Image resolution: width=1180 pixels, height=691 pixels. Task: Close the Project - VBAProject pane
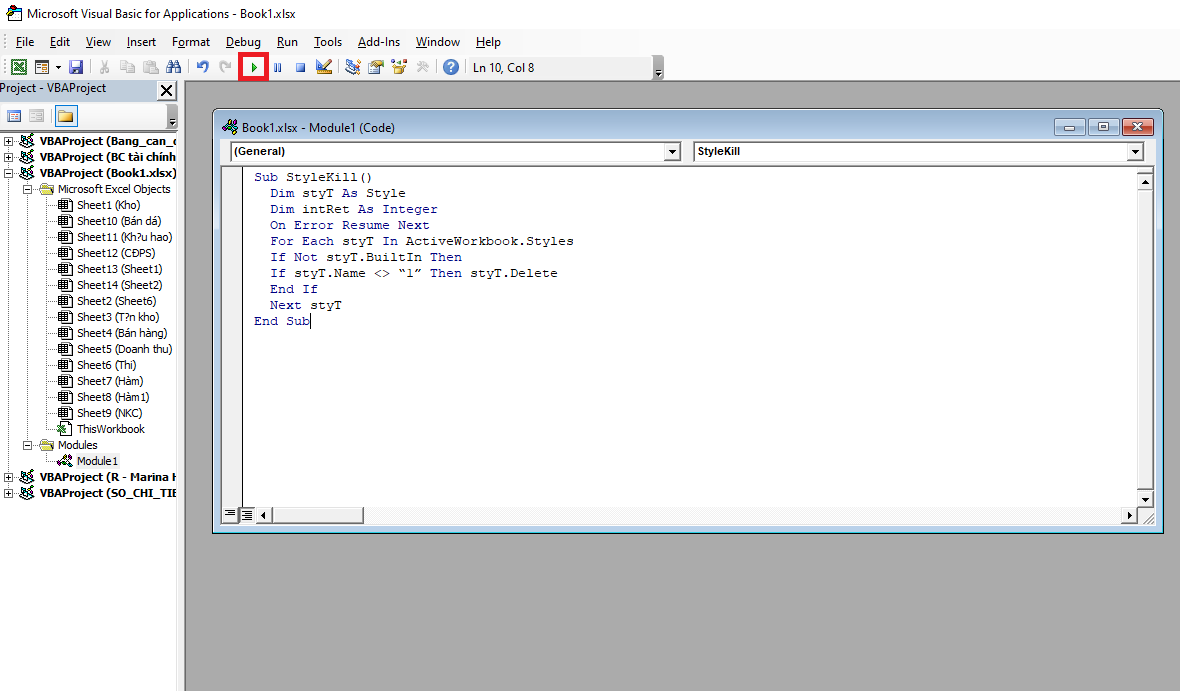point(167,90)
